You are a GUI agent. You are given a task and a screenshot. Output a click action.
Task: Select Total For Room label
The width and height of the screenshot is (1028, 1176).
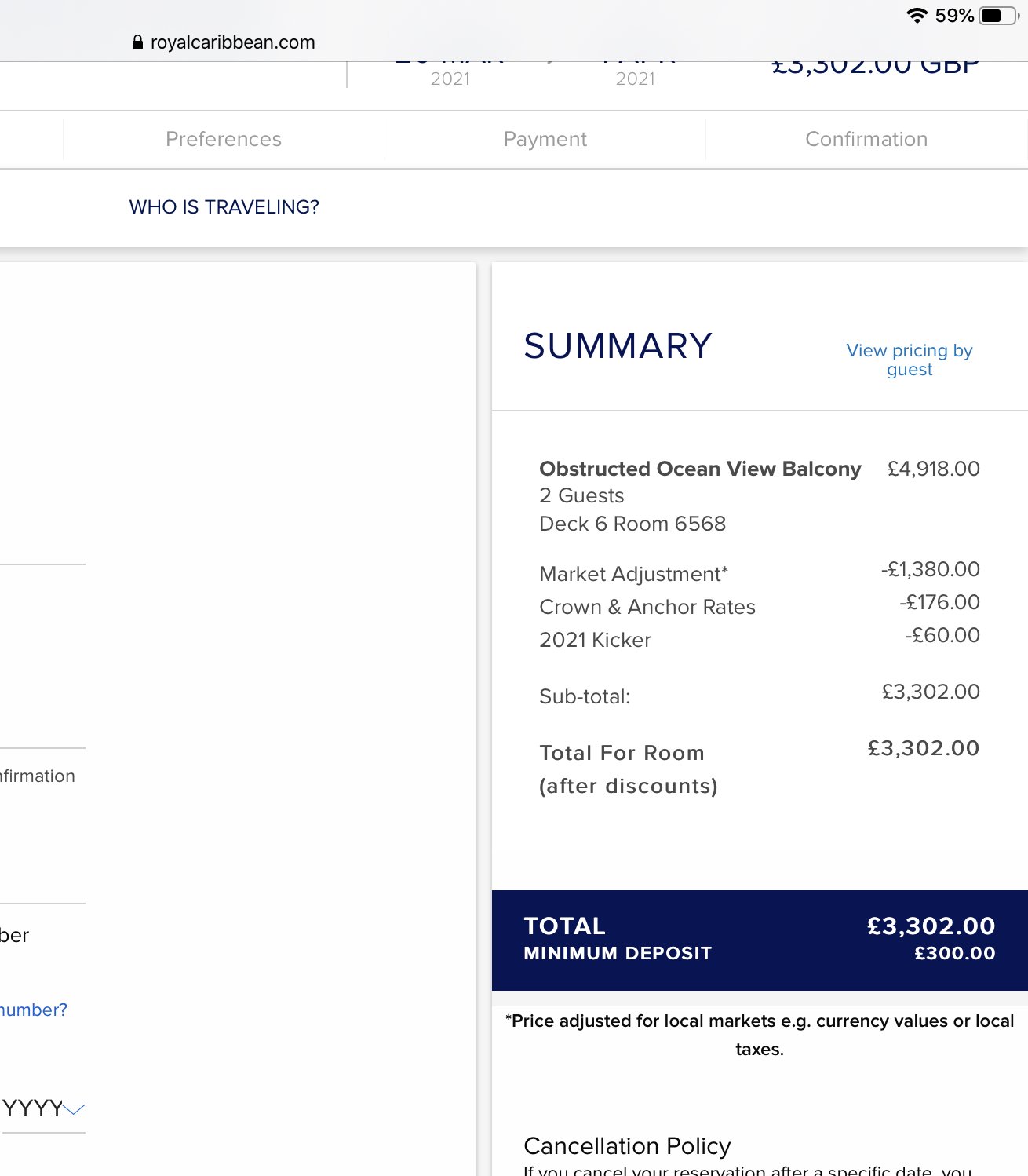click(x=622, y=753)
